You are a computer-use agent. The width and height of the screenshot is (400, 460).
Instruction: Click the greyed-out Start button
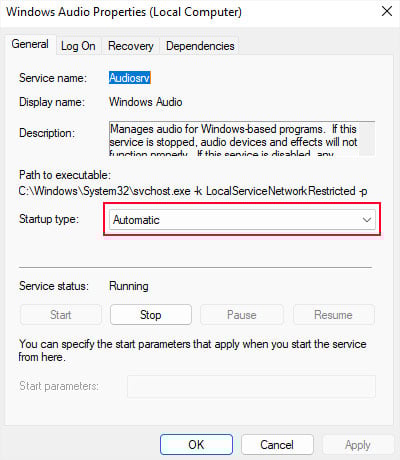[61, 315]
